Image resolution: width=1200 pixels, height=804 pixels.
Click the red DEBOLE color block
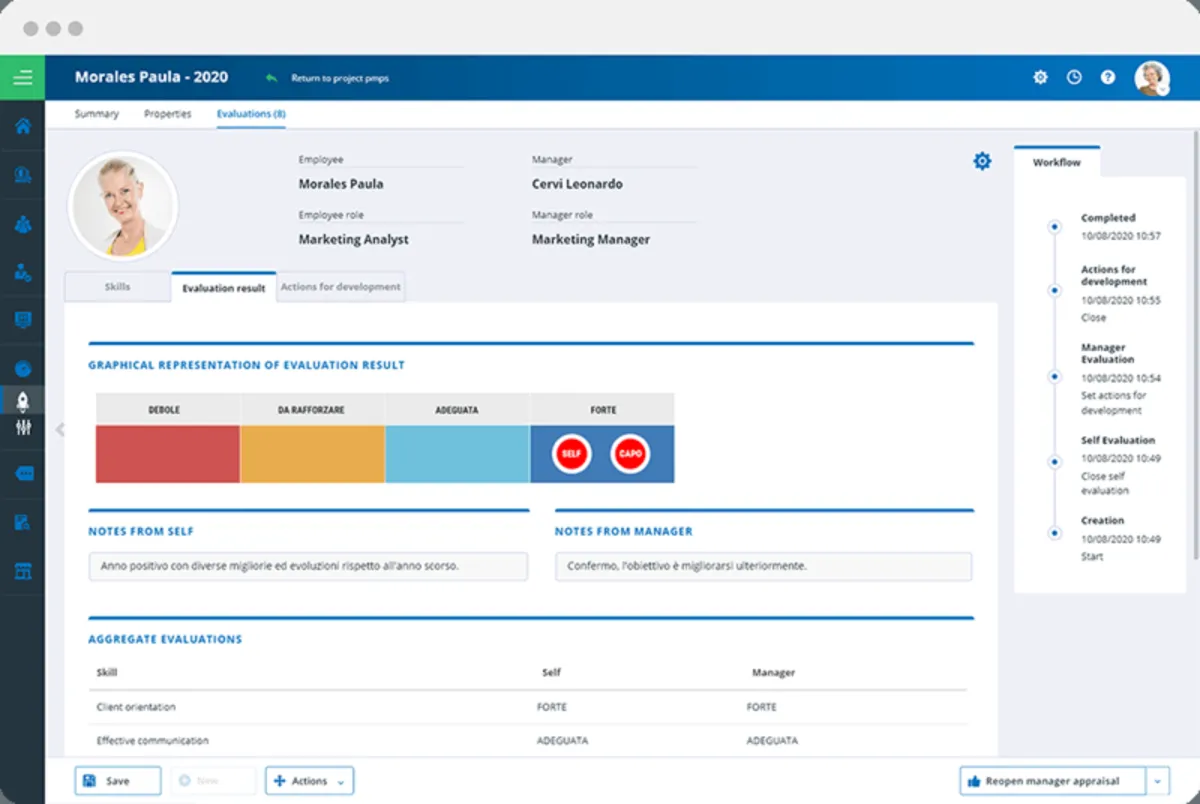click(167, 454)
